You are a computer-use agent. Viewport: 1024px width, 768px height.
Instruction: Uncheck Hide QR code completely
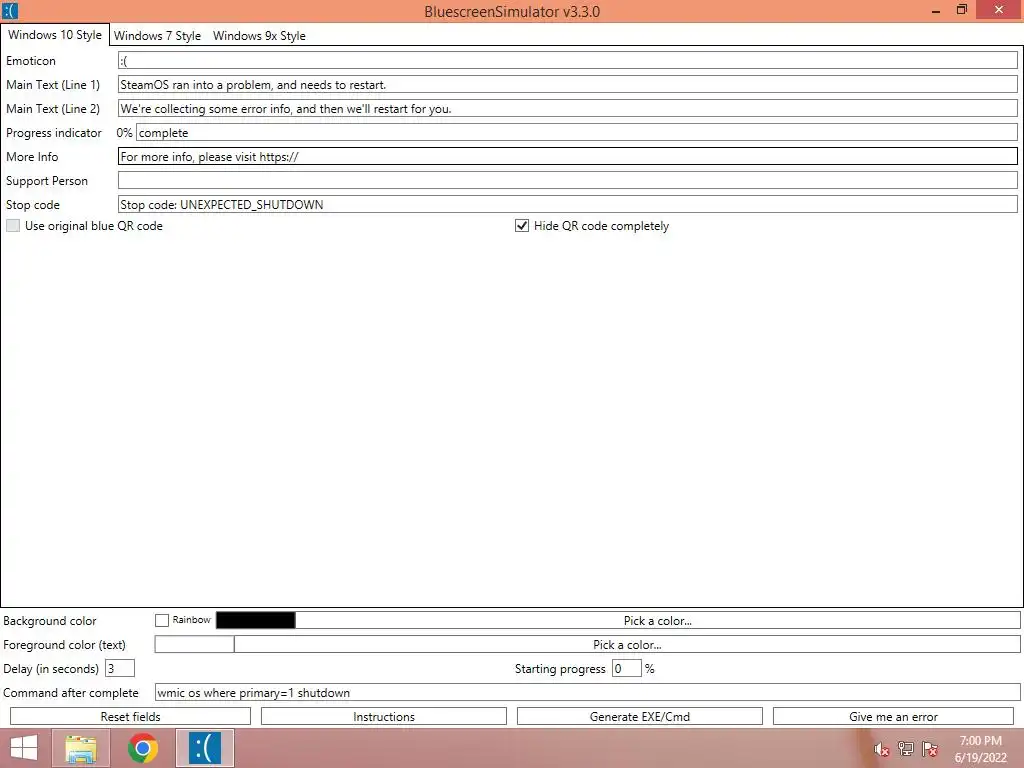pos(522,225)
